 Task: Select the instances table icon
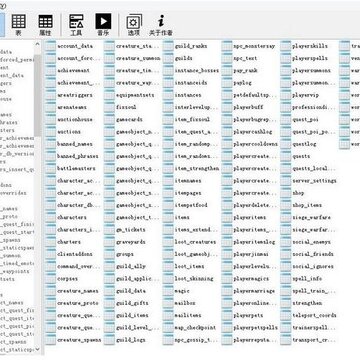[x=168, y=95]
